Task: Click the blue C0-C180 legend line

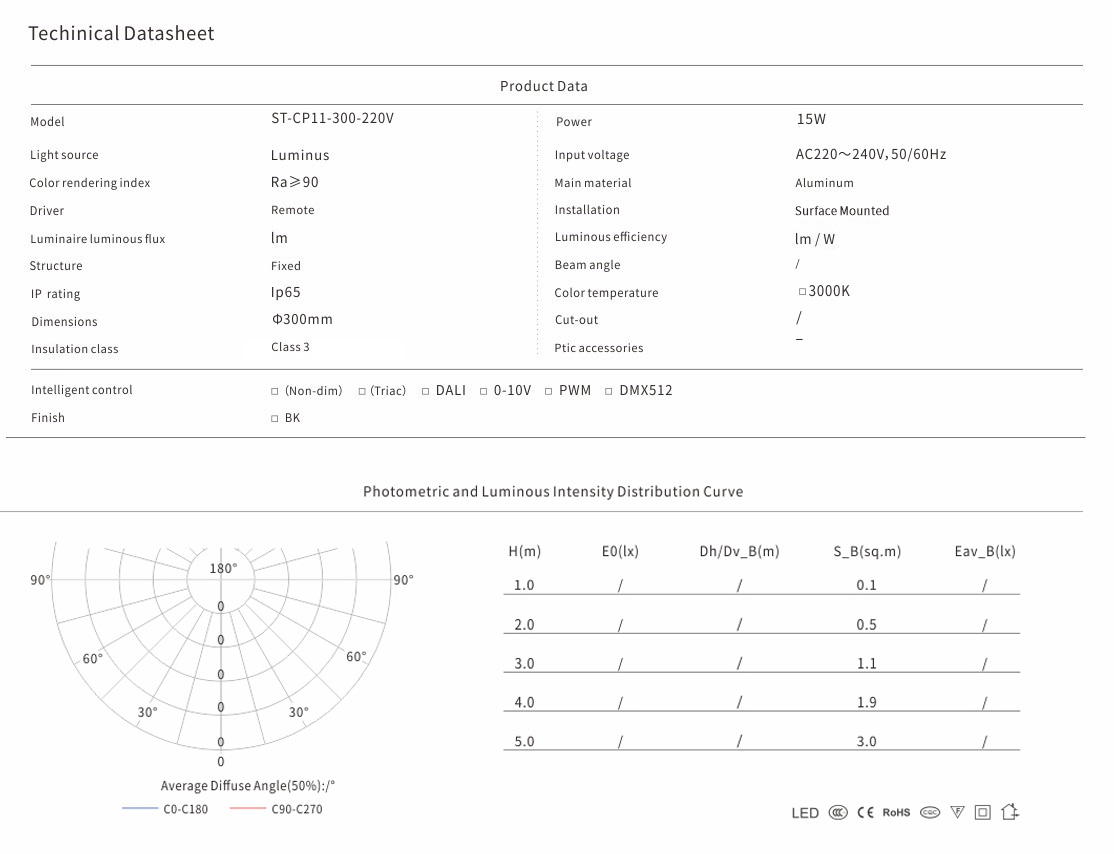Action: tap(140, 808)
